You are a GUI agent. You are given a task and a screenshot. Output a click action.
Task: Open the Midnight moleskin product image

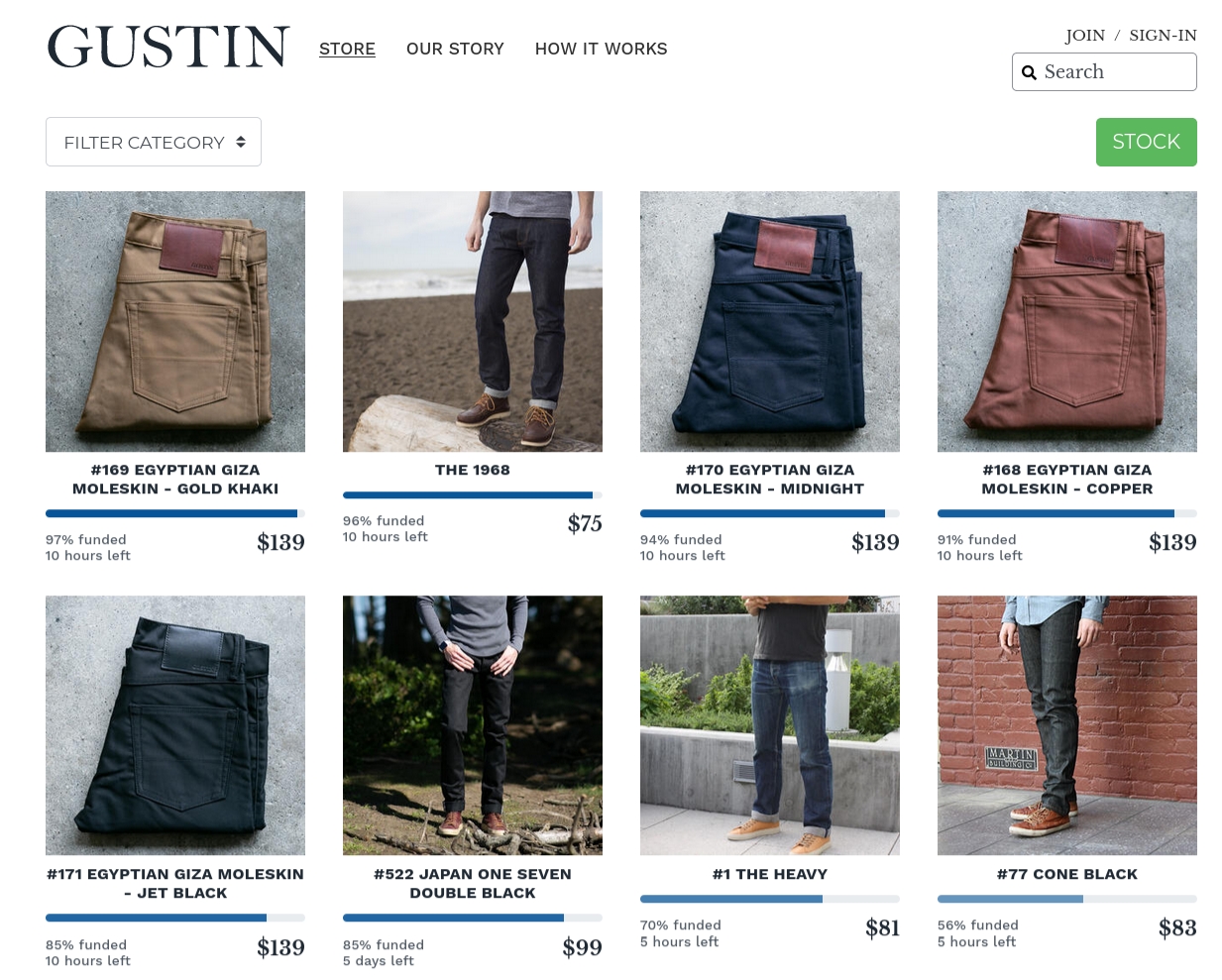pos(770,321)
